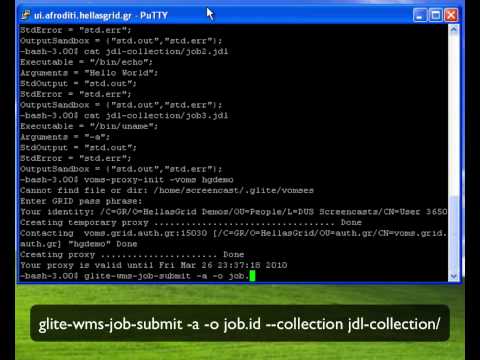Screen dimensions: 480x360
Task: Click the Creating temporary proxy line
Action: (191, 222)
